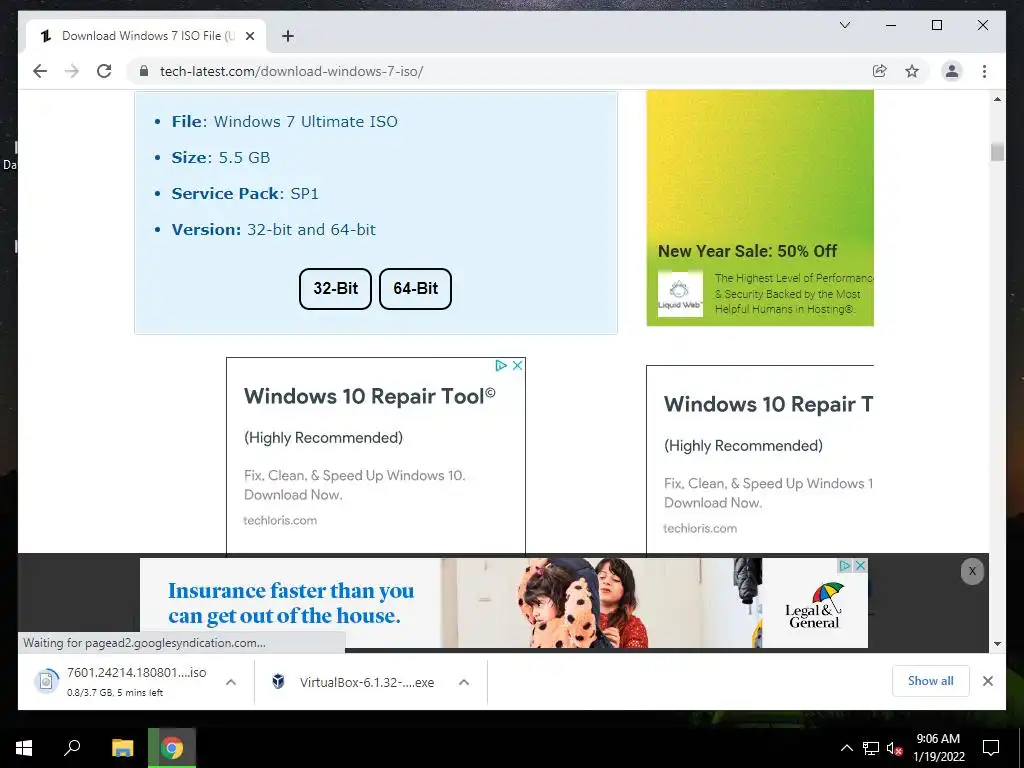Open AdChoices on Legal & General banner

coord(845,566)
